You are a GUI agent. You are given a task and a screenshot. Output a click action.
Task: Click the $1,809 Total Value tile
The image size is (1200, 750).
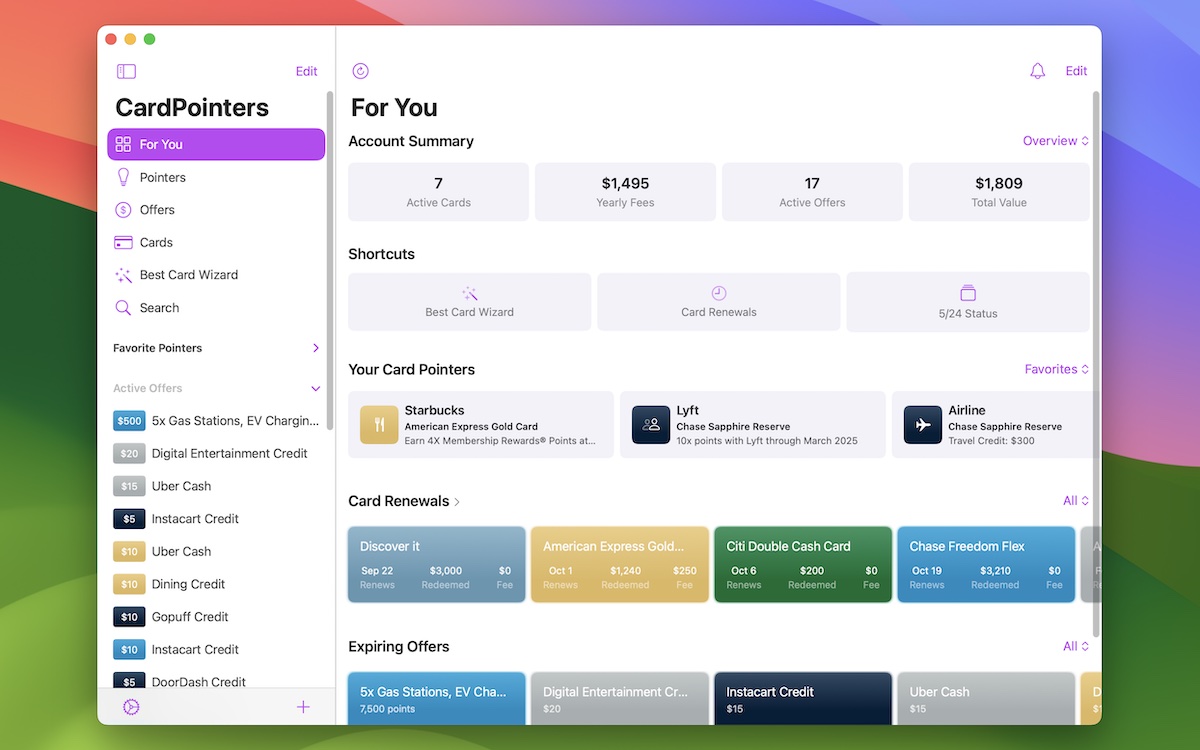point(999,192)
